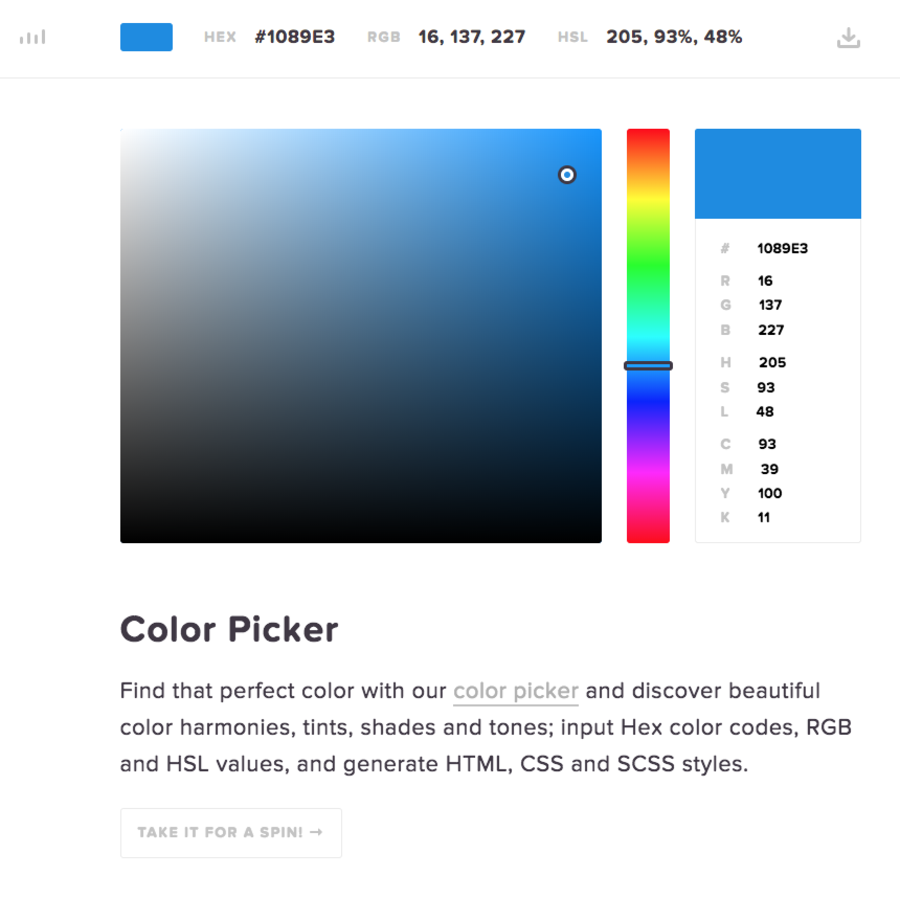Click the RGB value 16, 137, 227
The width and height of the screenshot is (900, 898).
[472, 37]
